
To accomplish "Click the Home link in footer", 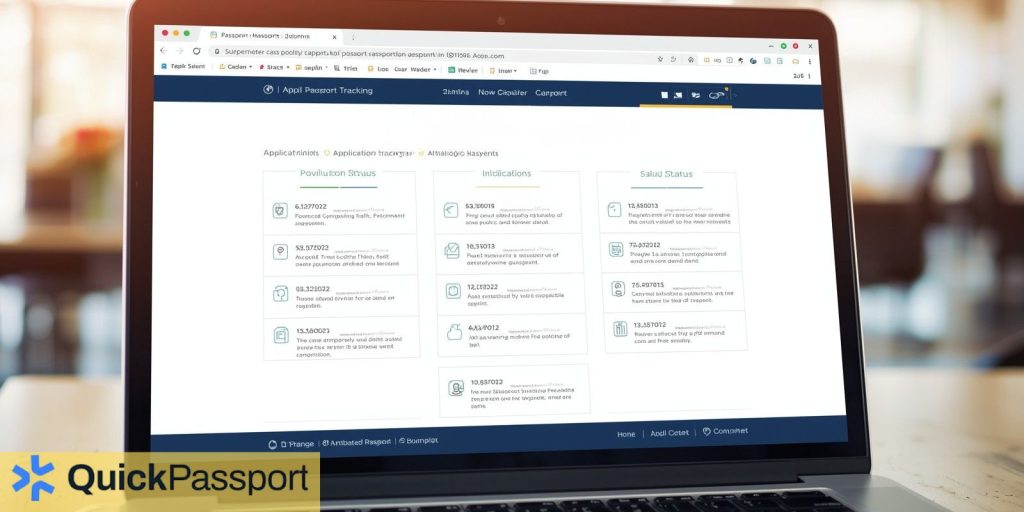I will coord(626,434).
